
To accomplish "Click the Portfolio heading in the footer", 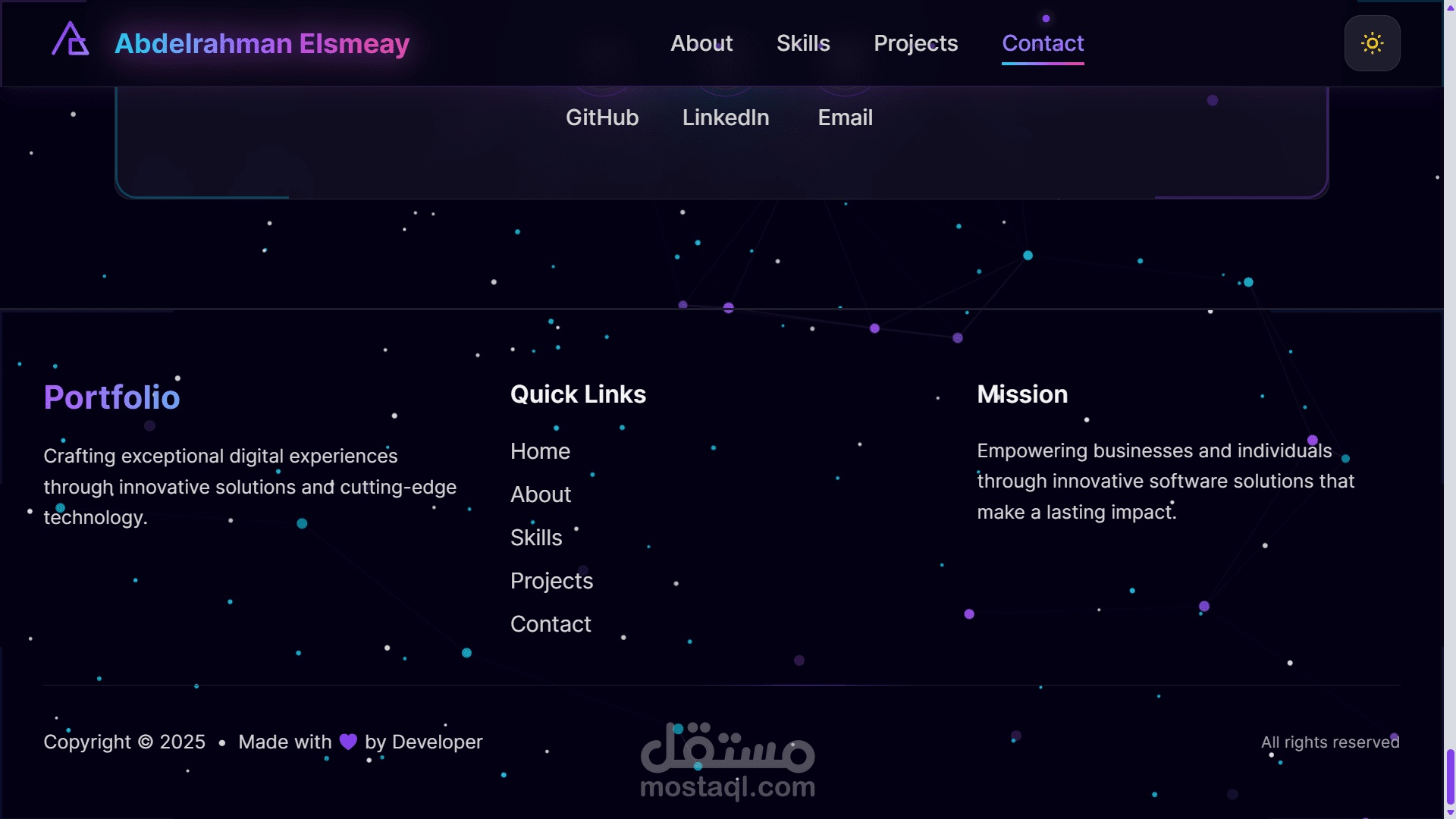I will coord(111,397).
